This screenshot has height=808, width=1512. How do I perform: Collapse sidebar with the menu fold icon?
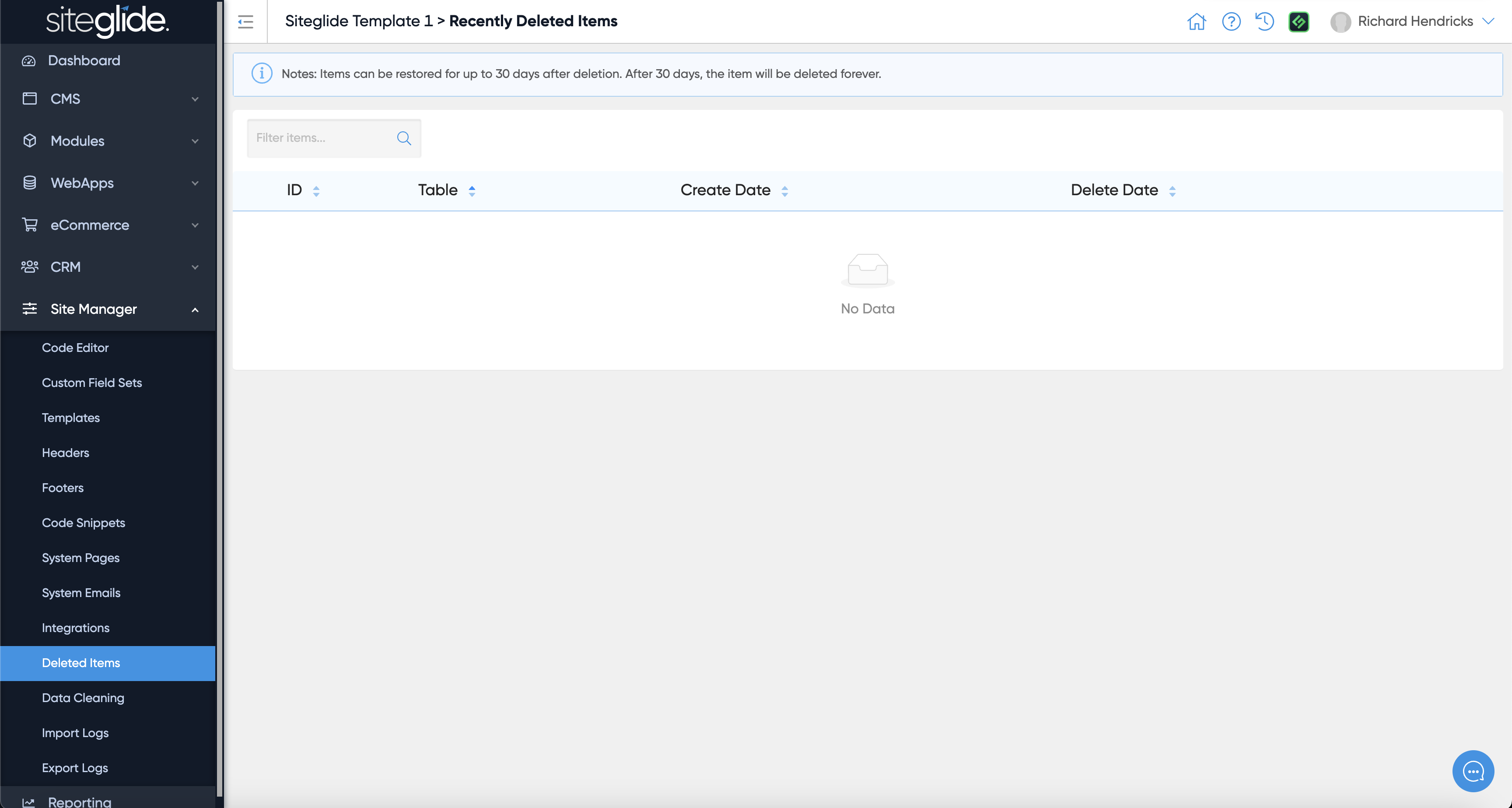(245, 22)
